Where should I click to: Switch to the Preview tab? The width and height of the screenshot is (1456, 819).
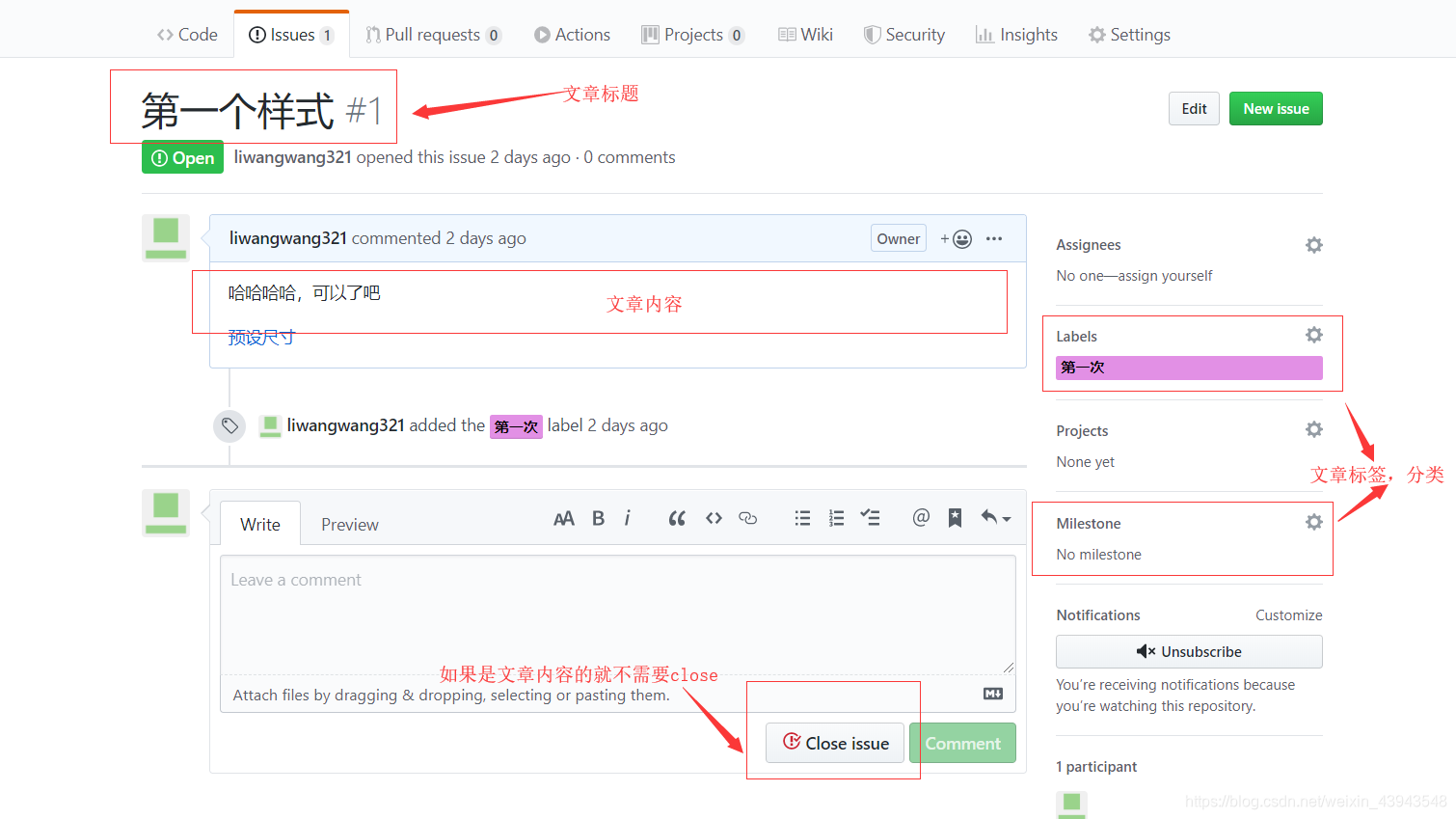pyautogui.click(x=349, y=525)
